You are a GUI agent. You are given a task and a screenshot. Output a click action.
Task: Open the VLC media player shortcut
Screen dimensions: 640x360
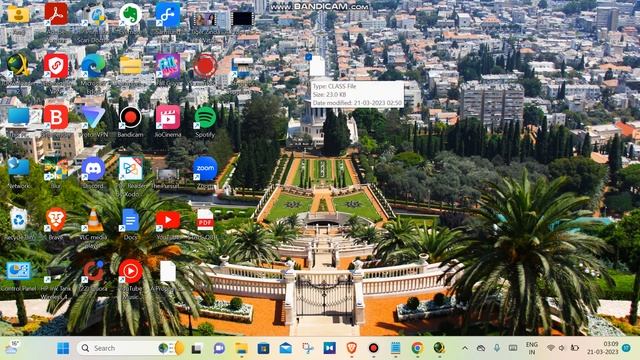pyautogui.click(x=93, y=220)
